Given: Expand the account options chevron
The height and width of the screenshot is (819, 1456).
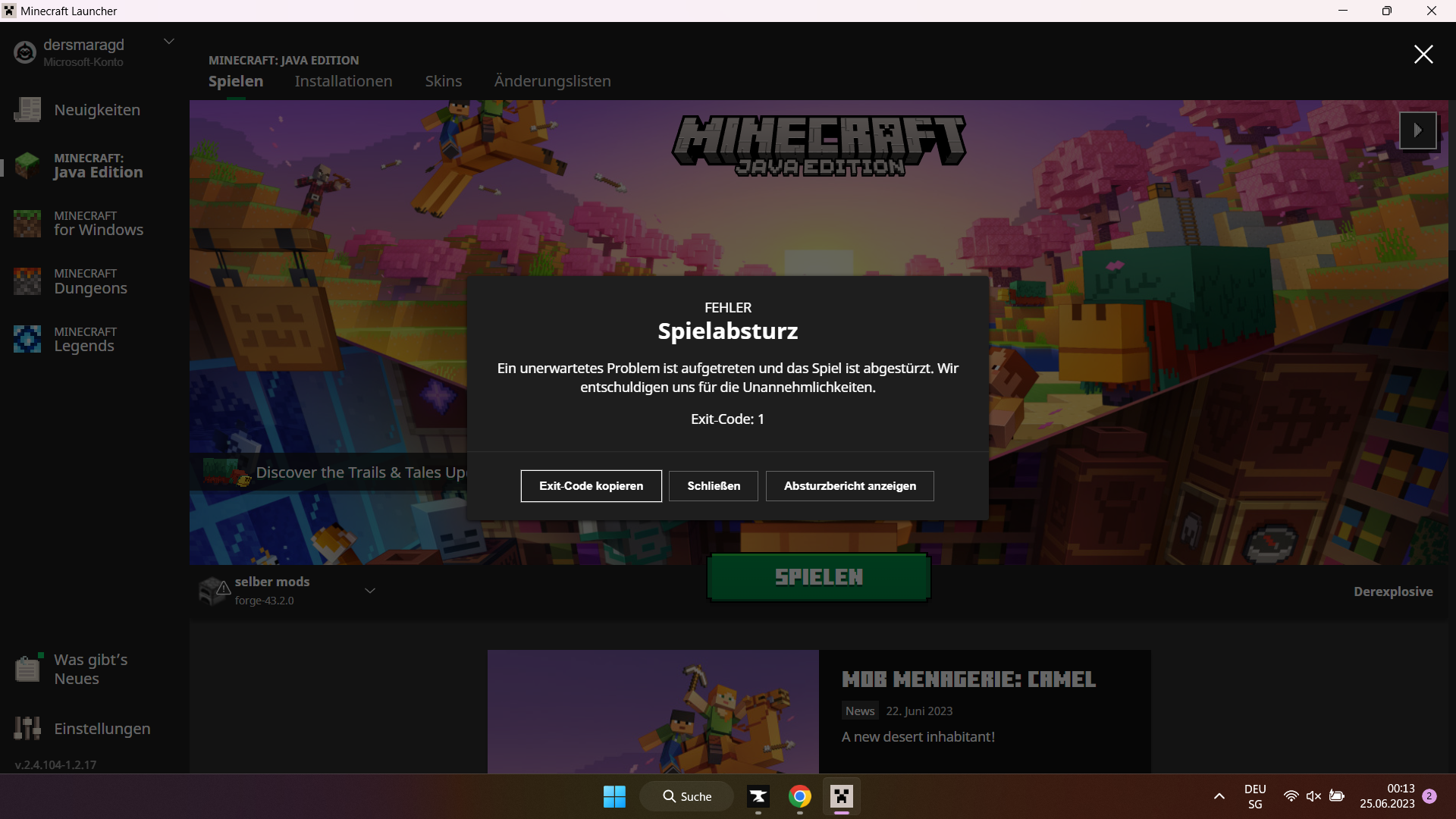Looking at the screenshot, I should [168, 41].
